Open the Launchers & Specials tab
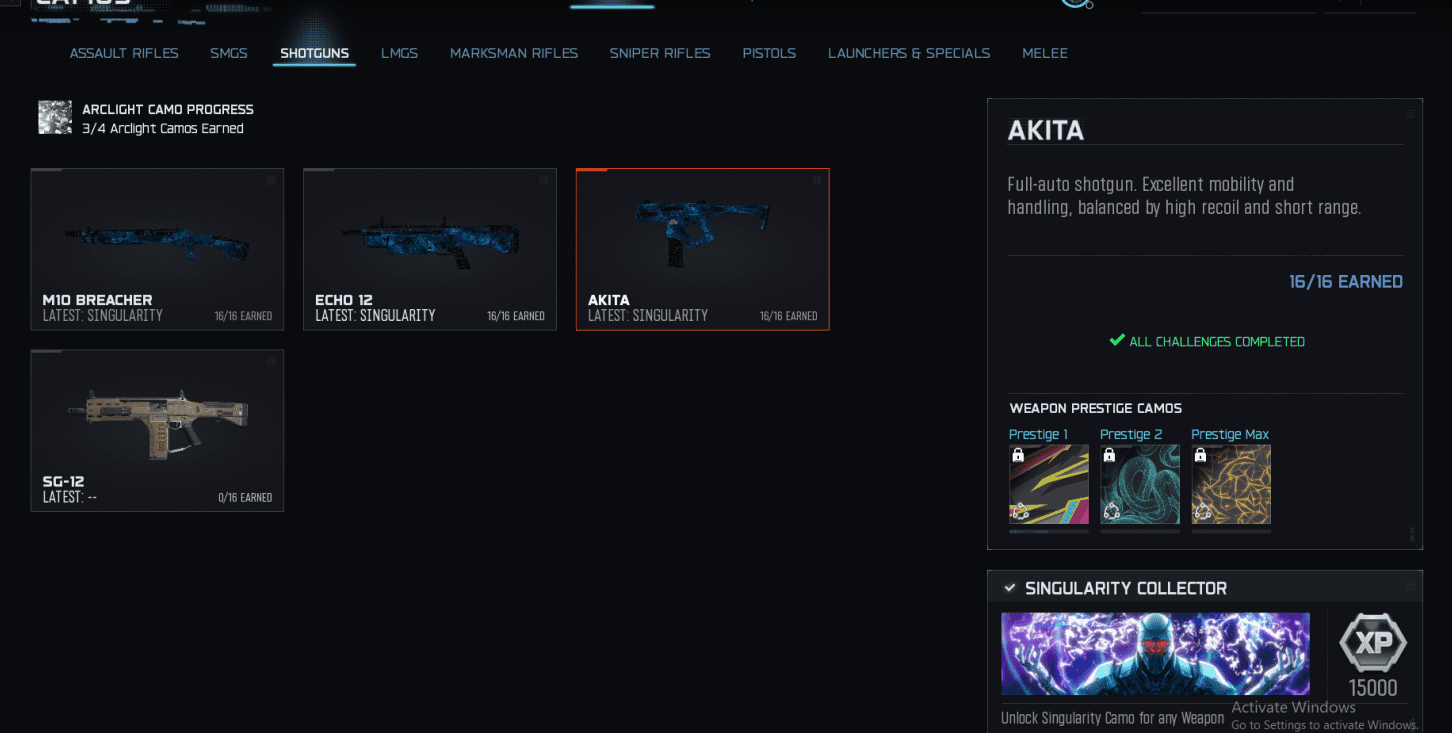 [x=909, y=53]
